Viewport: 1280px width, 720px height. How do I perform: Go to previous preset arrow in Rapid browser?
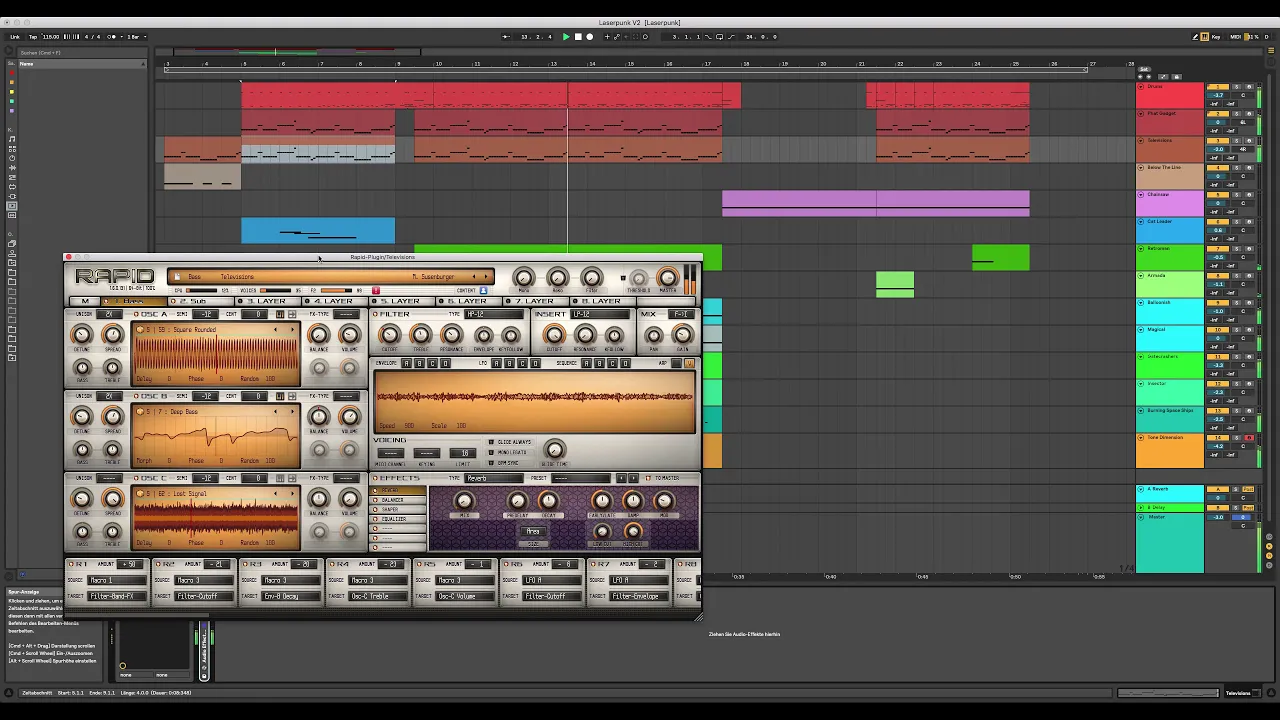pyautogui.click(x=474, y=277)
